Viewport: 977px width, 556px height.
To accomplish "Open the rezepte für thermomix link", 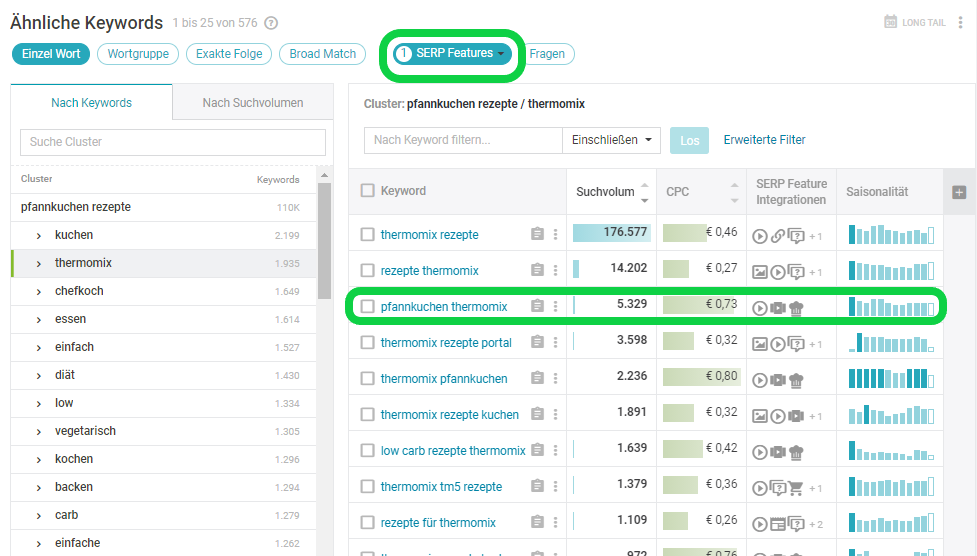I will tap(438, 522).
